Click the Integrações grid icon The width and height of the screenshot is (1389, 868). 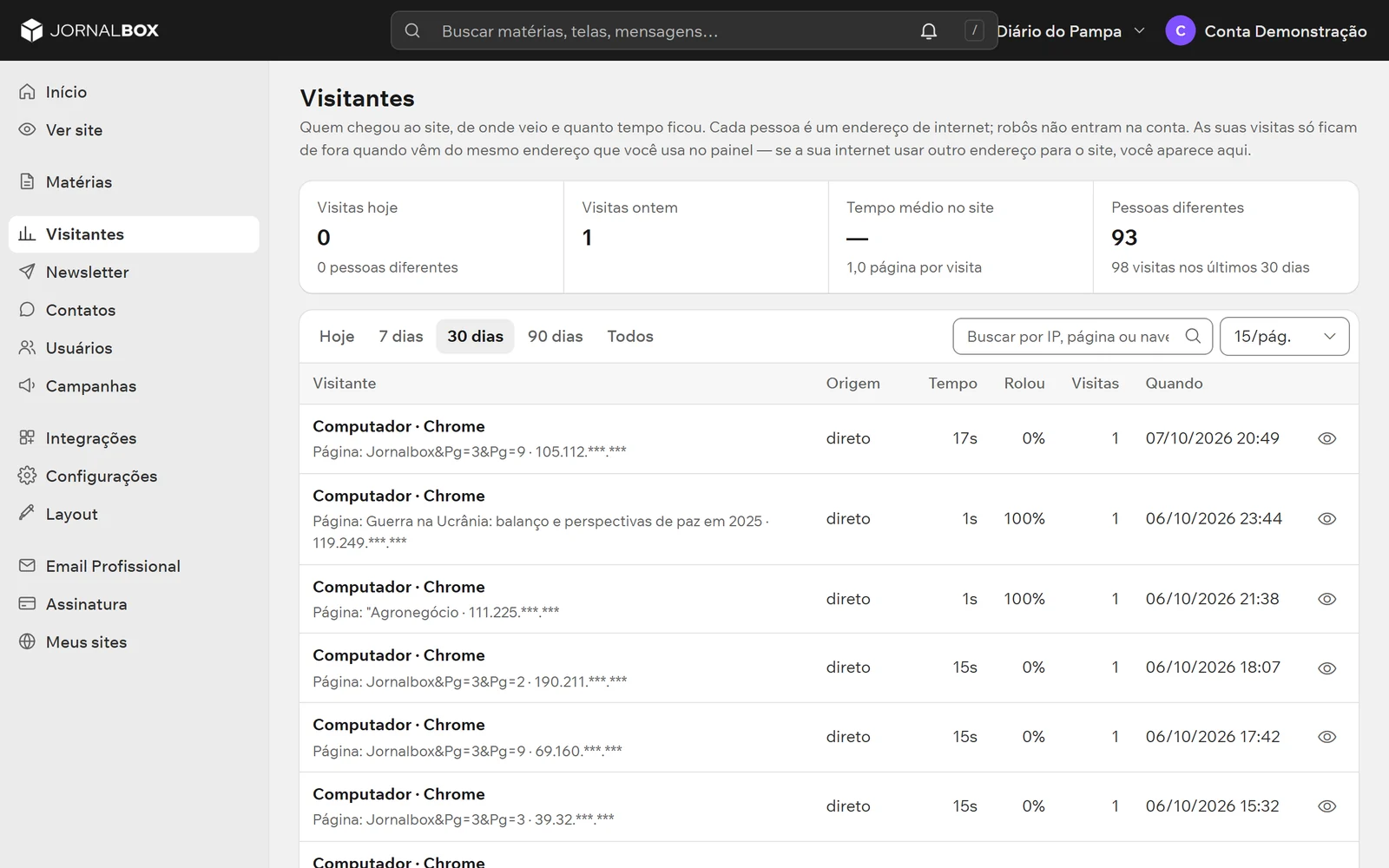tap(28, 438)
